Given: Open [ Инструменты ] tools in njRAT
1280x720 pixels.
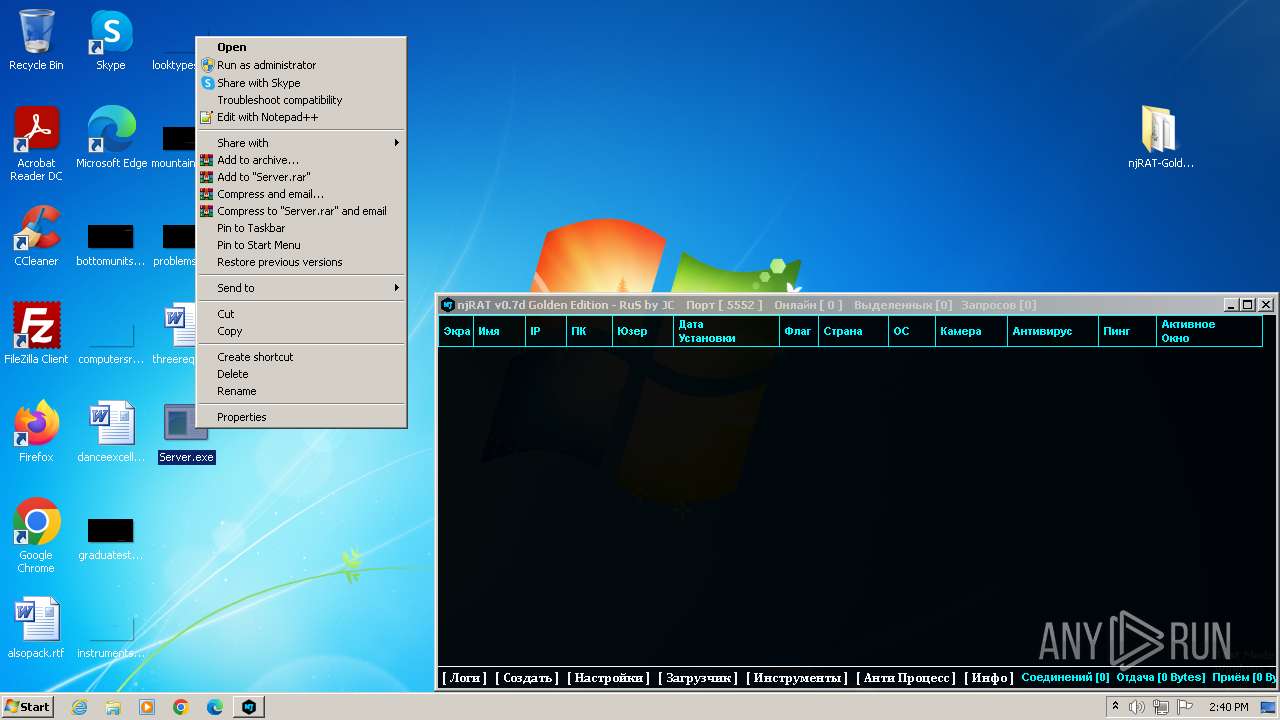Looking at the screenshot, I should tap(797, 678).
